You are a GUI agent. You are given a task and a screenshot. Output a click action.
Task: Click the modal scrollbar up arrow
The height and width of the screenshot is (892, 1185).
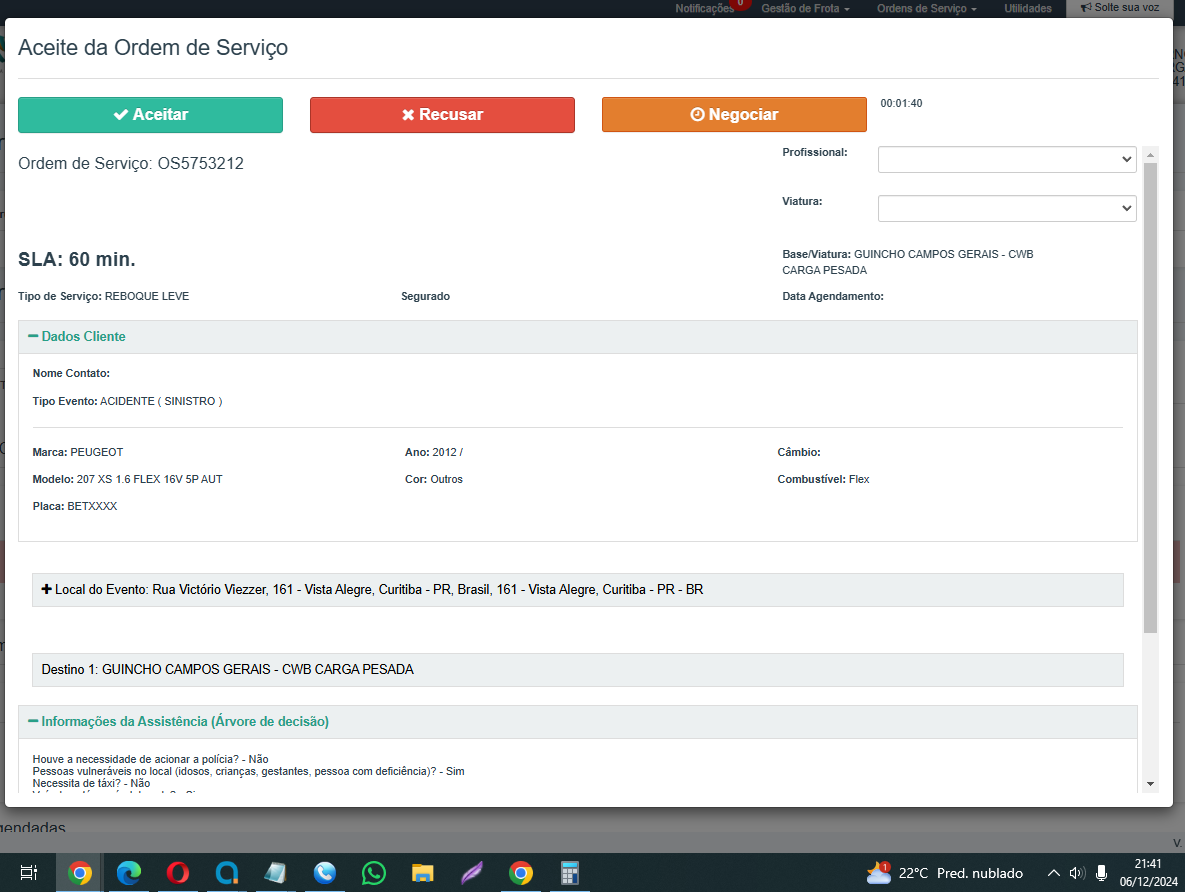[x=1150, y=155]
